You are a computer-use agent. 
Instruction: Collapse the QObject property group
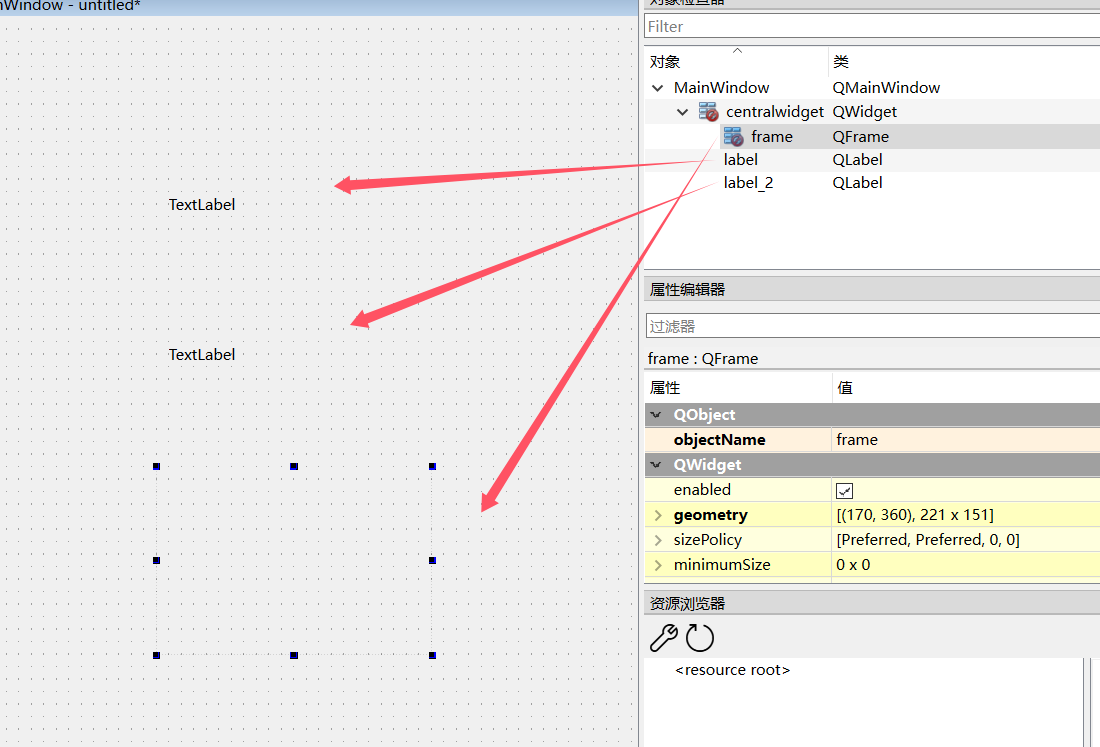656,415
